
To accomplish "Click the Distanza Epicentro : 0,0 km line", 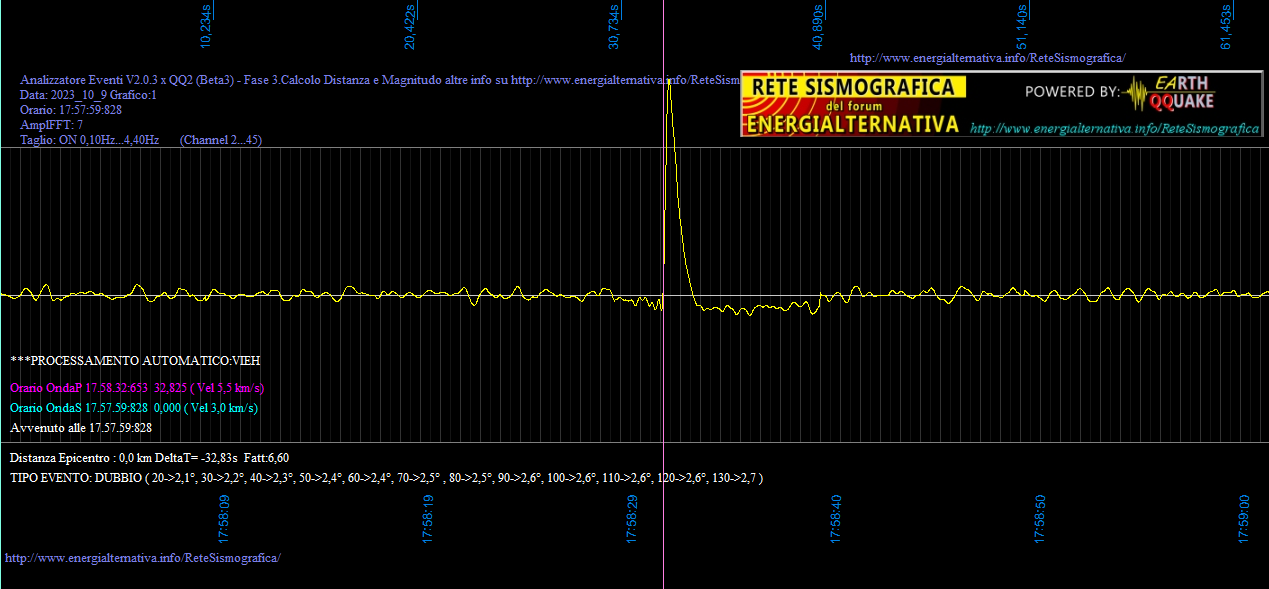I will 150,457.
